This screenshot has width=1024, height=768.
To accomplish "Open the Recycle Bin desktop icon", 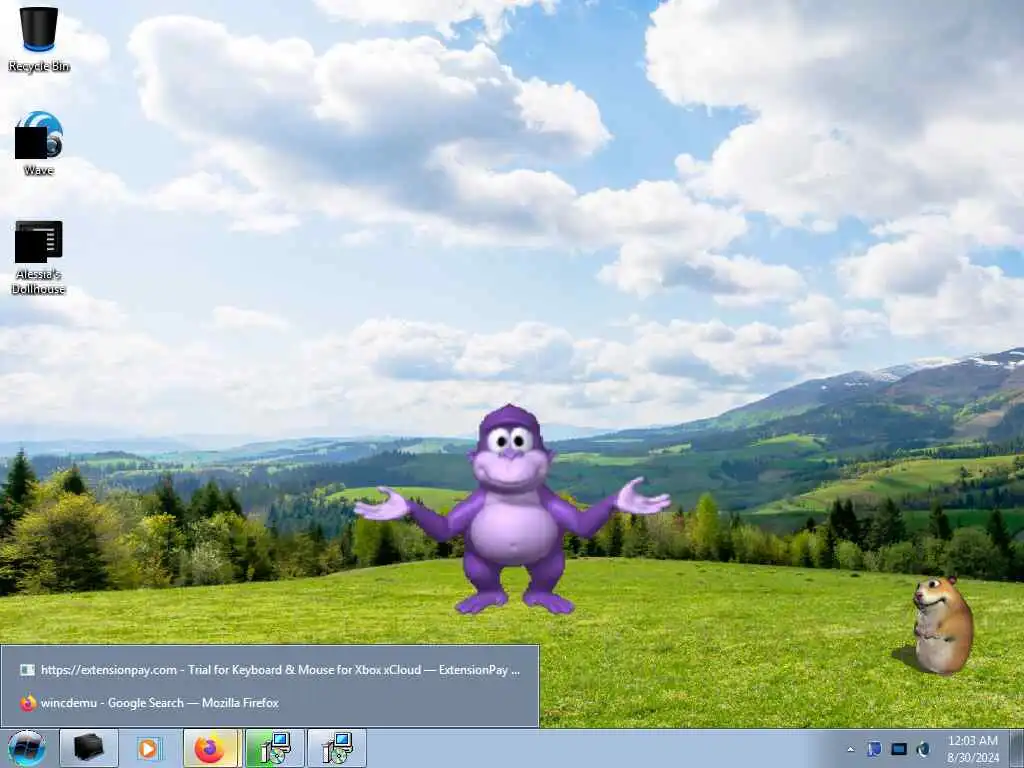I will click(x=39, y=39).
